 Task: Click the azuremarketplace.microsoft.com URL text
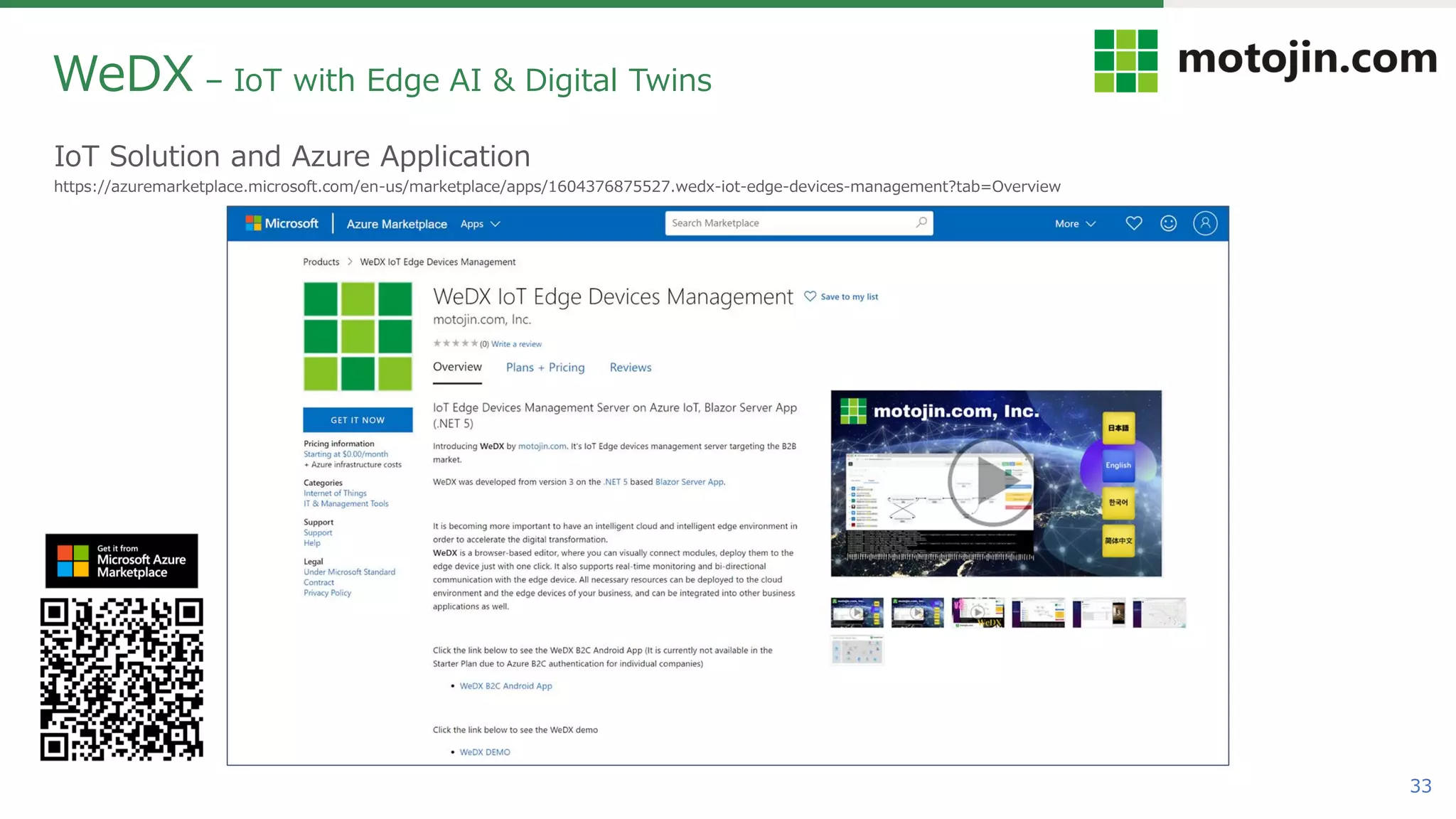(x=557, y=187)
